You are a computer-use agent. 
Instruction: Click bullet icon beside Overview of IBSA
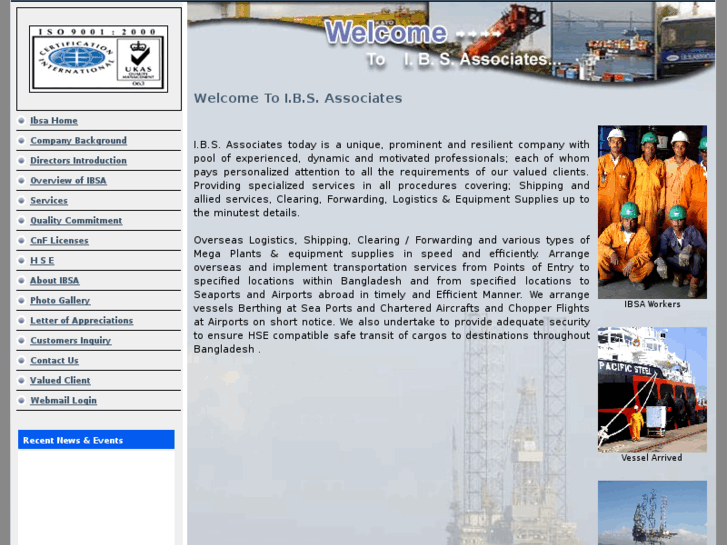pos(21,180)
